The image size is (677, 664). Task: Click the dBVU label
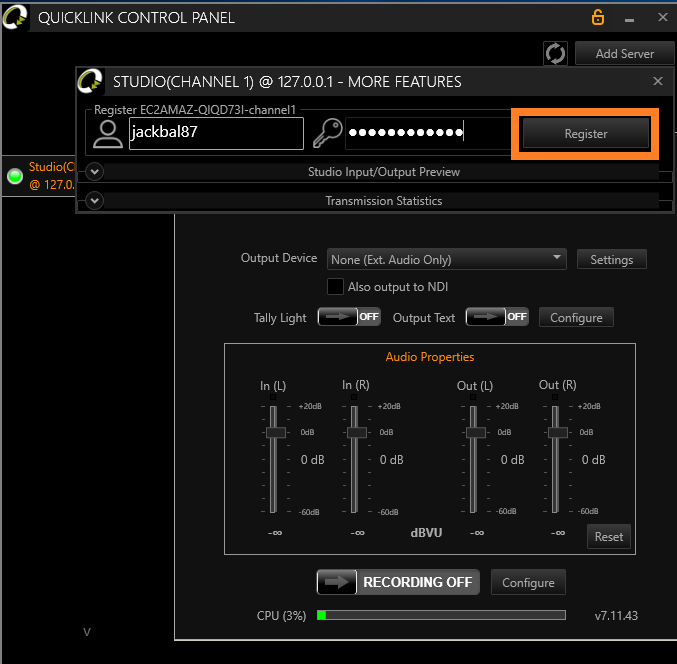pyautogui.click(x=426, y=533)
